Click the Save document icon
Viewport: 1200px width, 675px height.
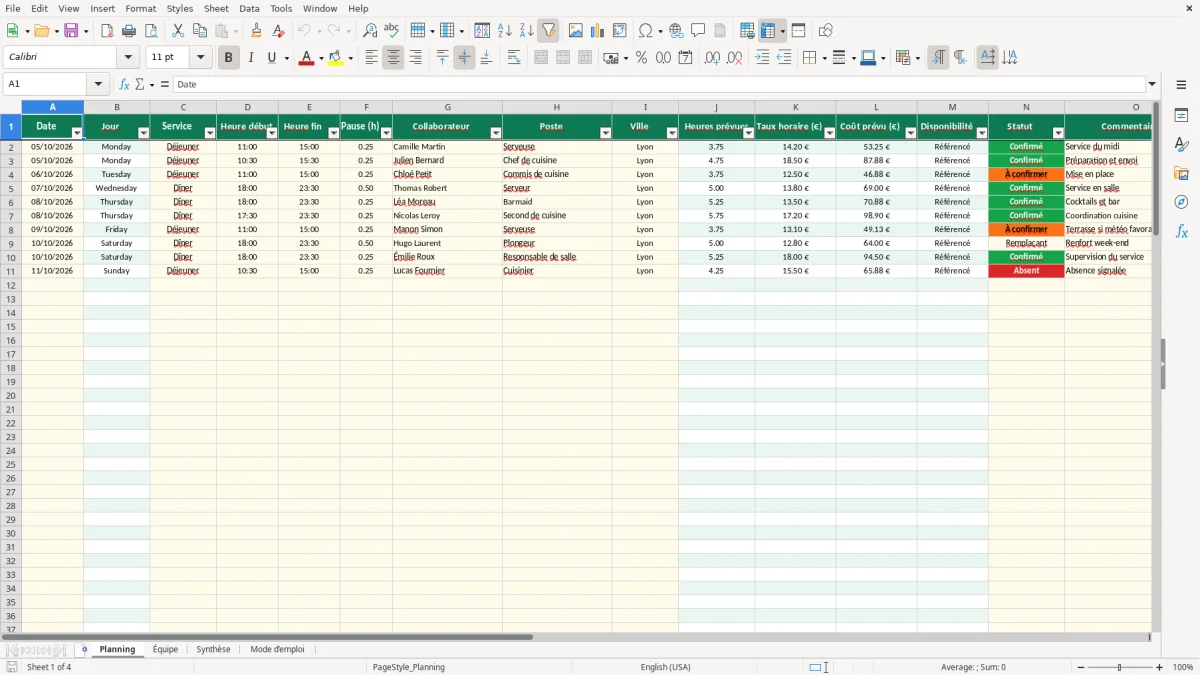click(x=71, y=31)
